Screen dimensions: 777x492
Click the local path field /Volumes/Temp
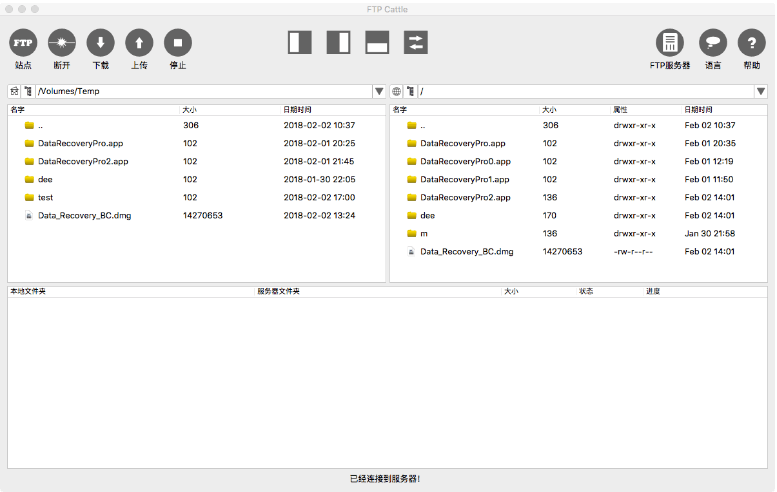pyautogui.click(x=204, y=91)
